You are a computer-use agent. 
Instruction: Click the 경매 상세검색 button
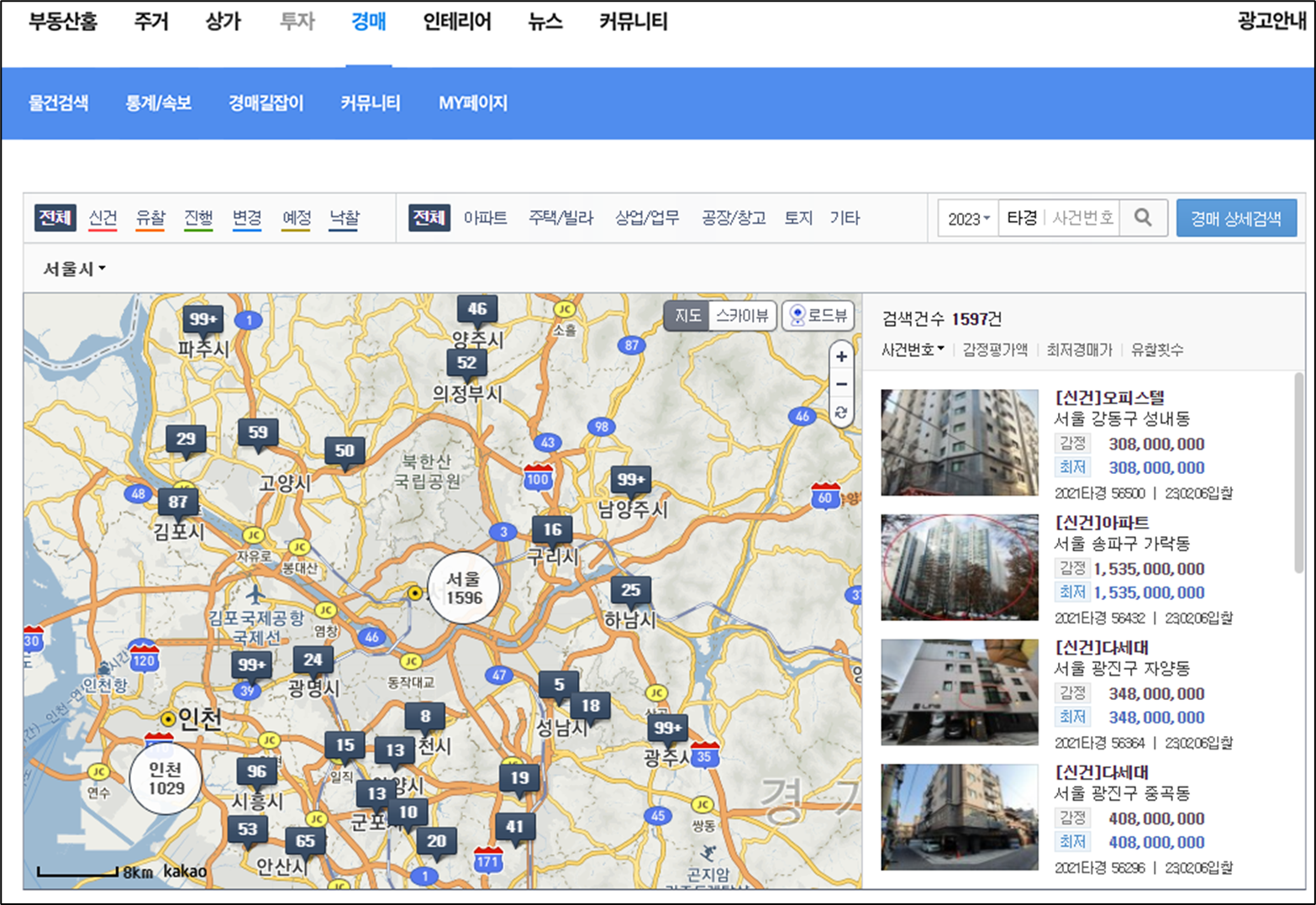pyautogui.click(x=1236, y=217)
